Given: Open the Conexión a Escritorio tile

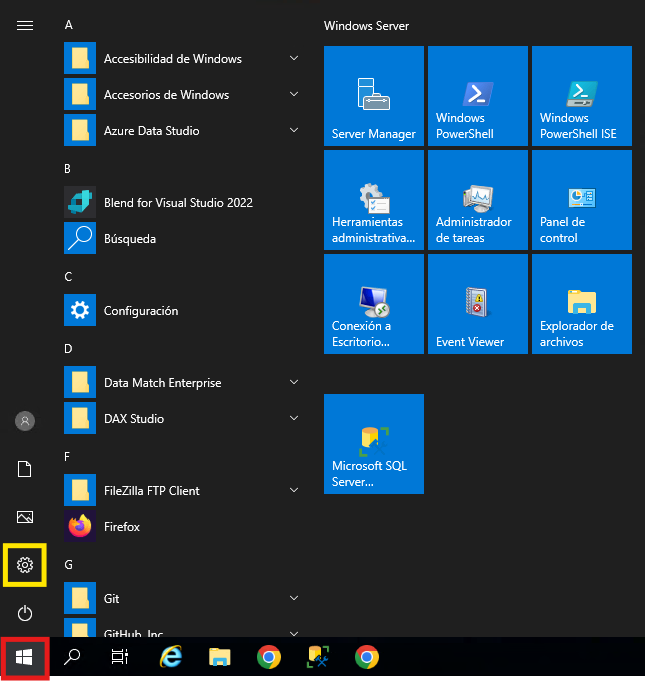Looking at the screenshot, I should coord(374,304).
